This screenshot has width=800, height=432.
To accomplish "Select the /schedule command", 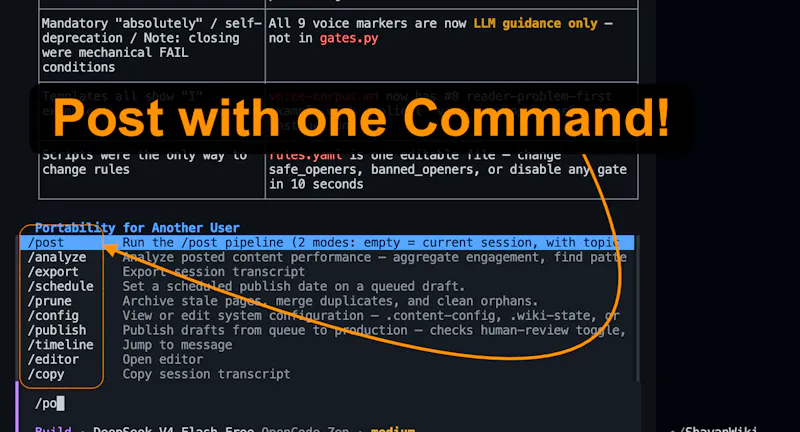I will click(x=61, y=287).
